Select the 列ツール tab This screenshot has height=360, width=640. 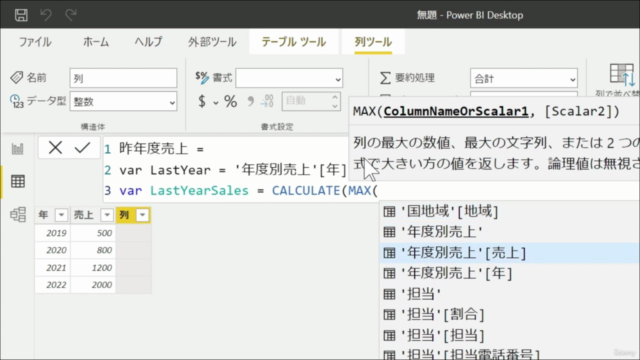(373, 42)
